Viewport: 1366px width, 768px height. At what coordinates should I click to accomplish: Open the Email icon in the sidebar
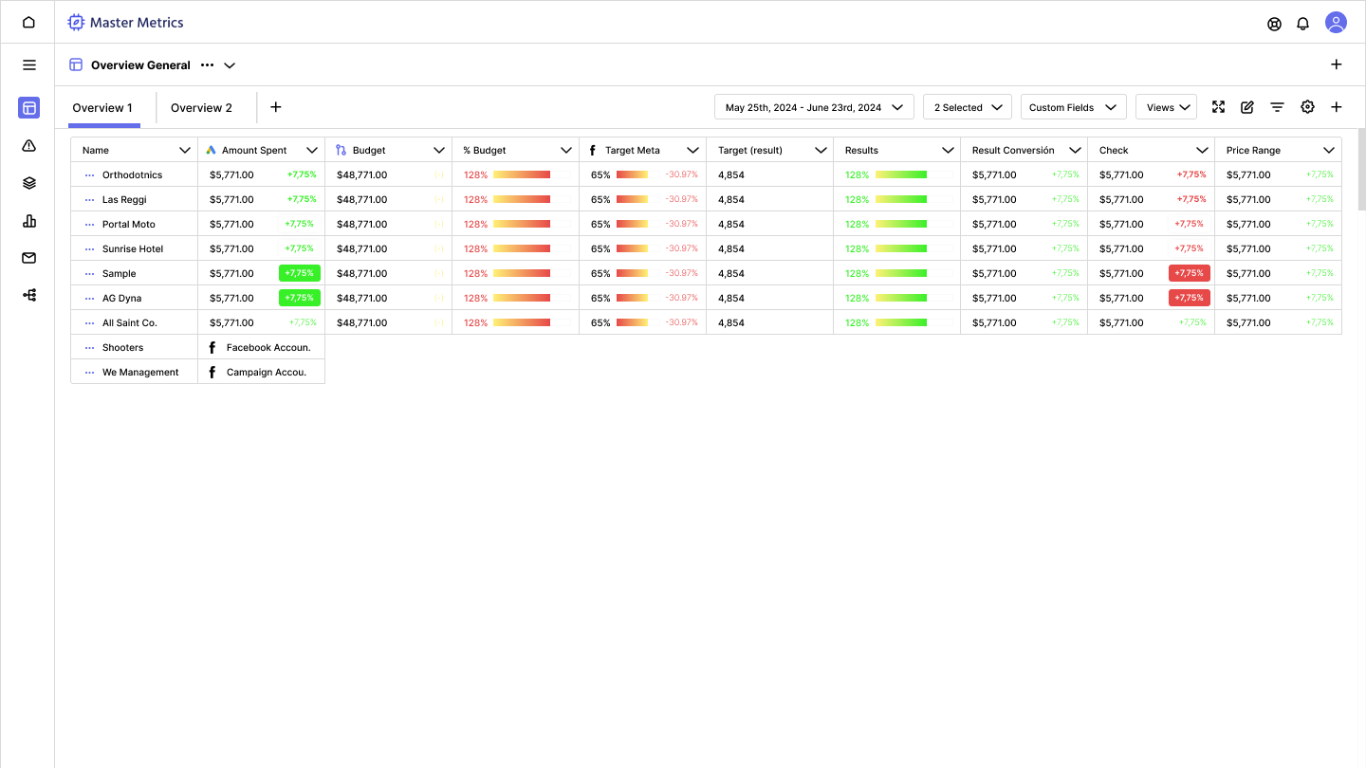click(x=28, y=257)
